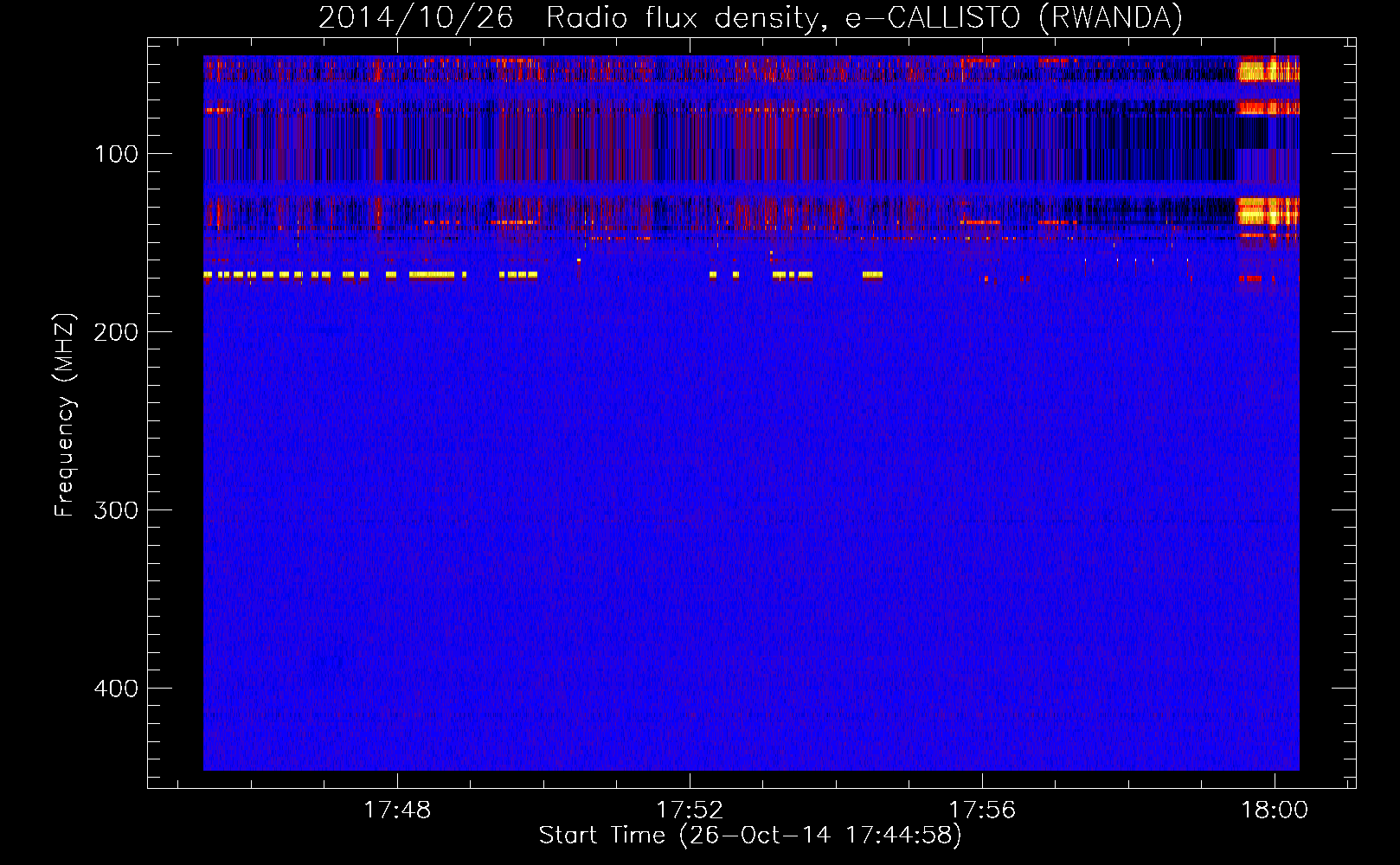
Task: Click the date "2014/10/26" in the title
Action: pyautogui.click(x=416, y=17)
